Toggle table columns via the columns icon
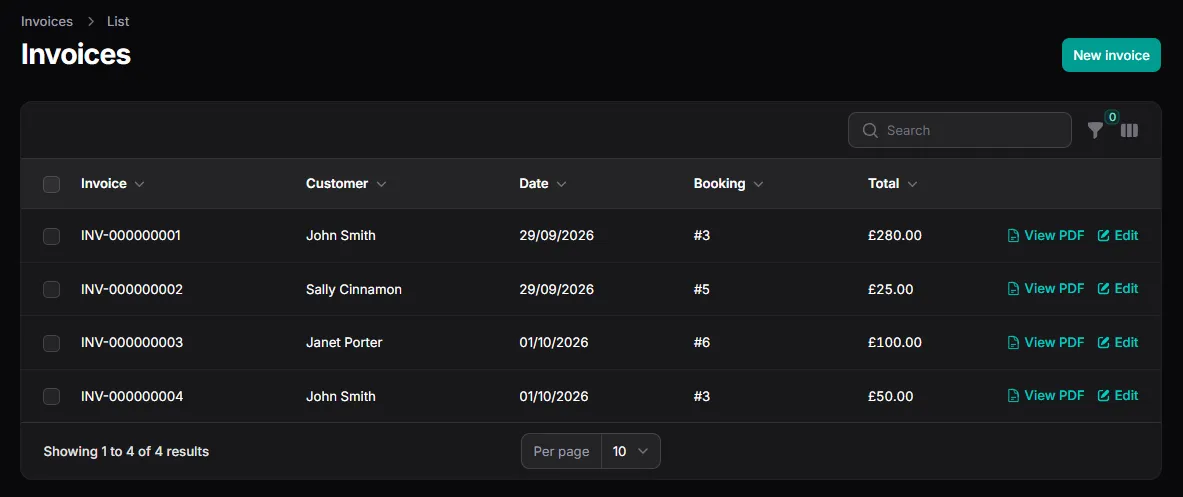The image size is (1183, 497). (1129, 130)
